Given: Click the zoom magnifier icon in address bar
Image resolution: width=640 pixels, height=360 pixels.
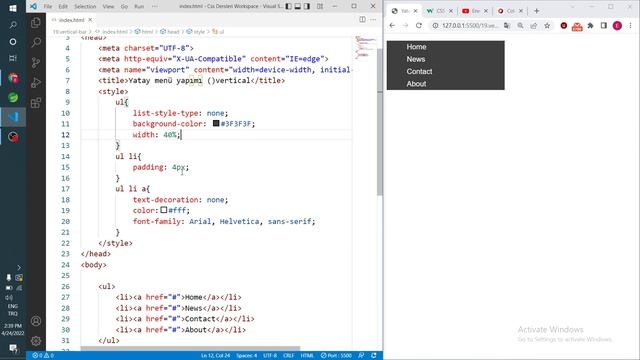Looking at the screenshot, I should pyautogui.click(x=520, y=25).
